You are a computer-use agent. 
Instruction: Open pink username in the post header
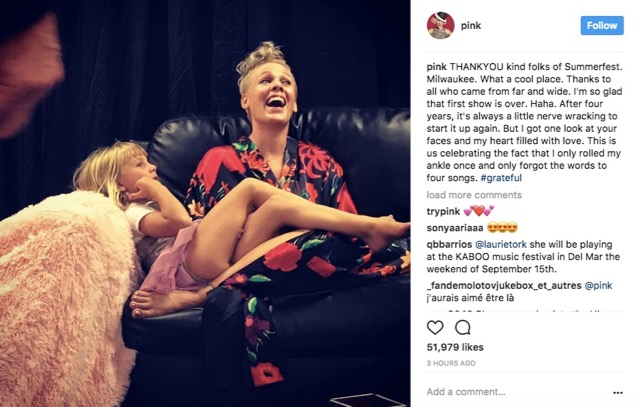click(471, 25)
